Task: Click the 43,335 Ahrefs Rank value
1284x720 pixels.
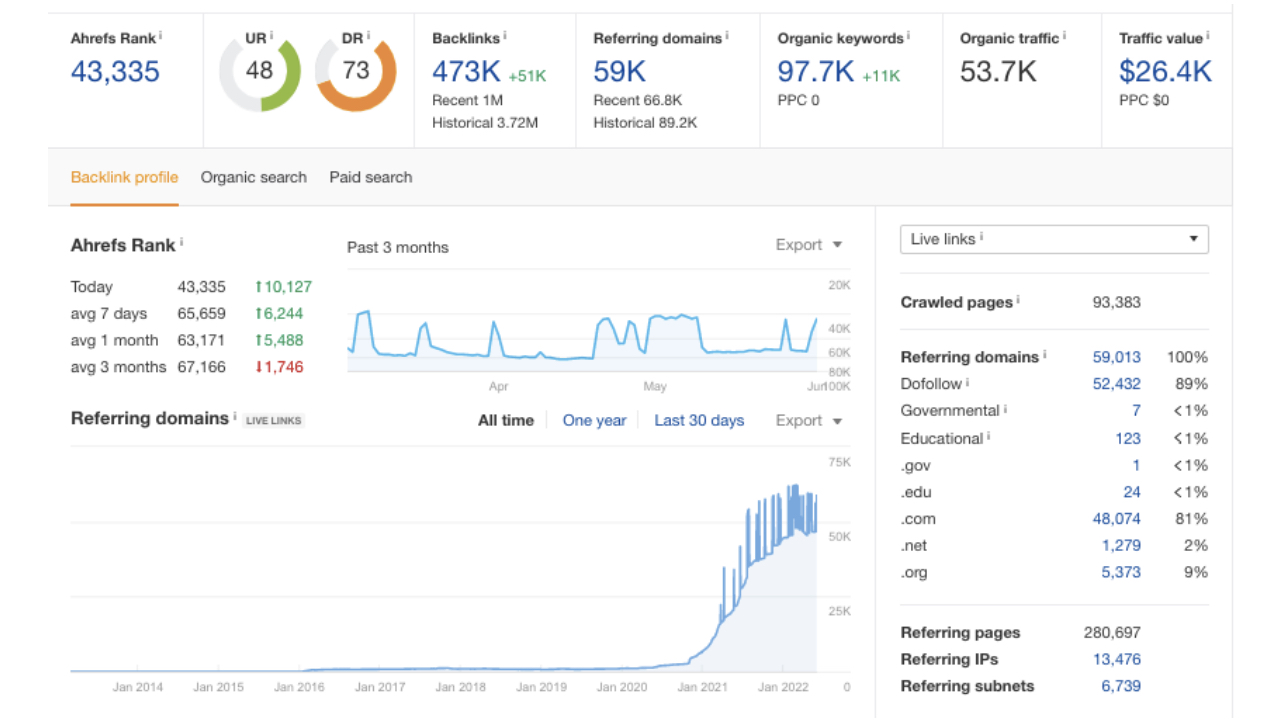Action: (115, 71)
